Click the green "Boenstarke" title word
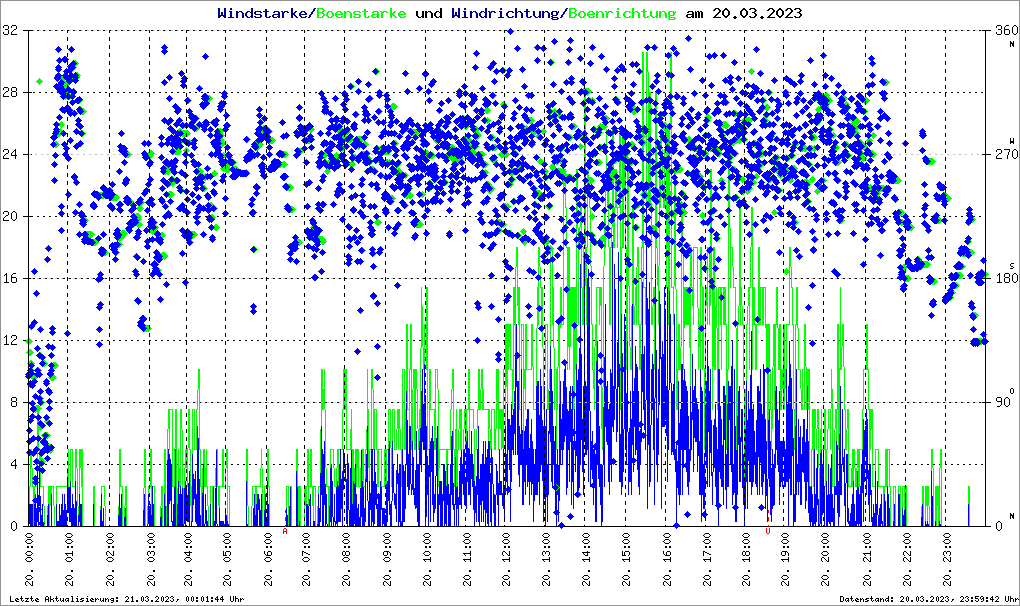The width and height of the screenshot is (1020, 606). click(x=362, y=14)
